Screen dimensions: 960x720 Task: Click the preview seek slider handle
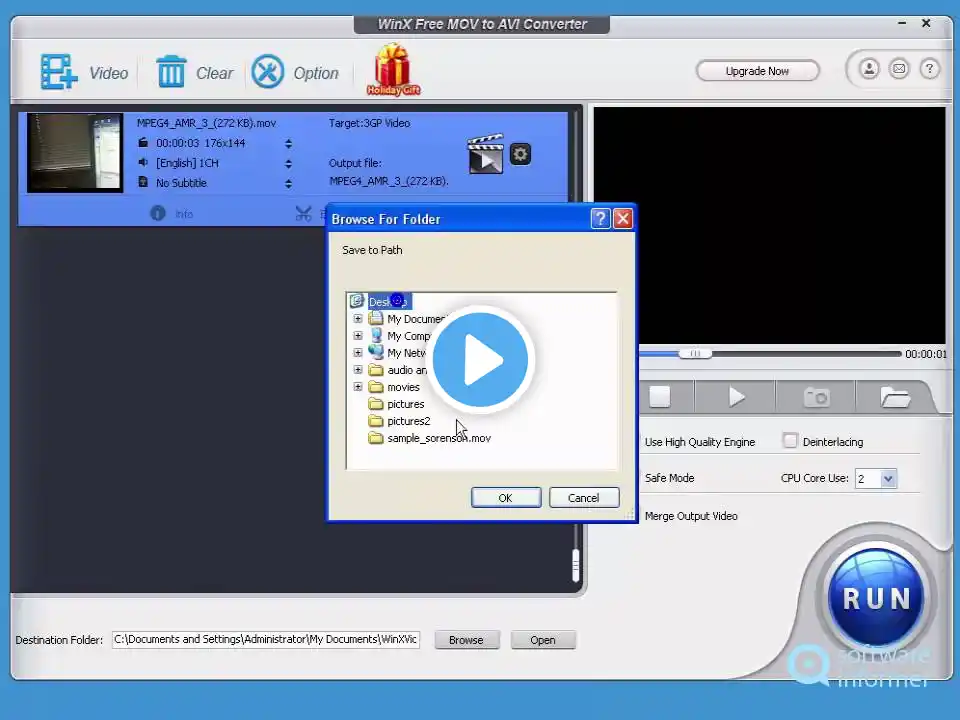click(694, 353)
